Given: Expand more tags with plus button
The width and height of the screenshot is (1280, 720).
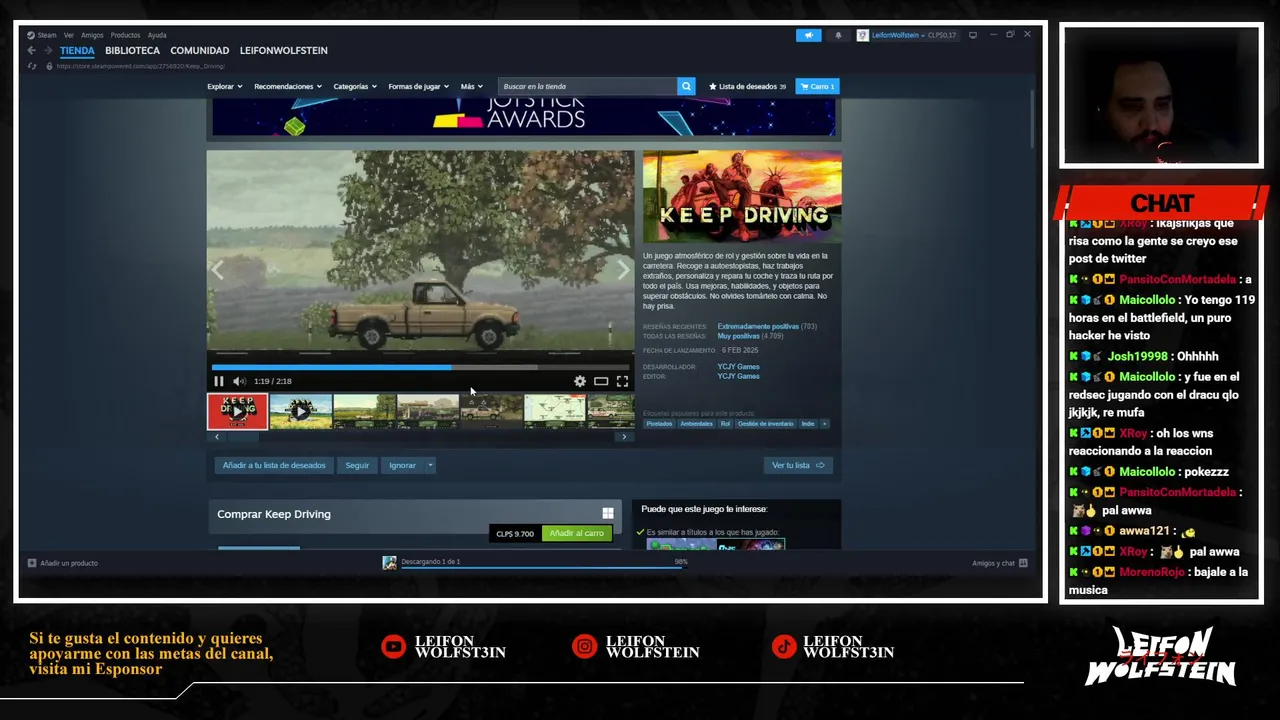Looking at the screenshot, I should coord(825,424).
